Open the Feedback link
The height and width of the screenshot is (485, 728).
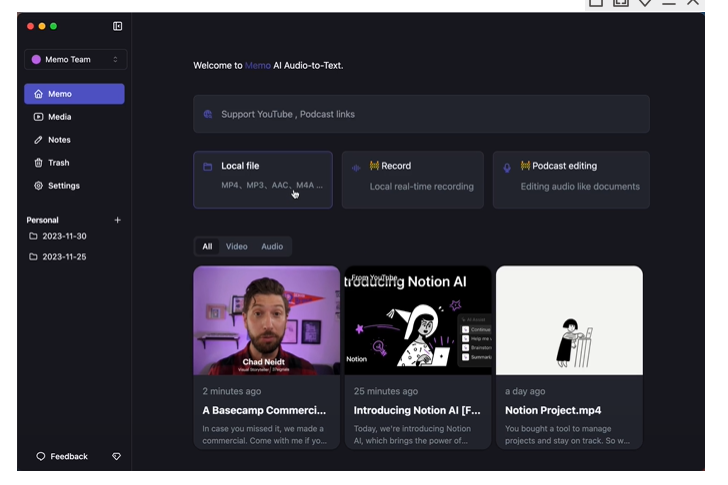[62, 456]
